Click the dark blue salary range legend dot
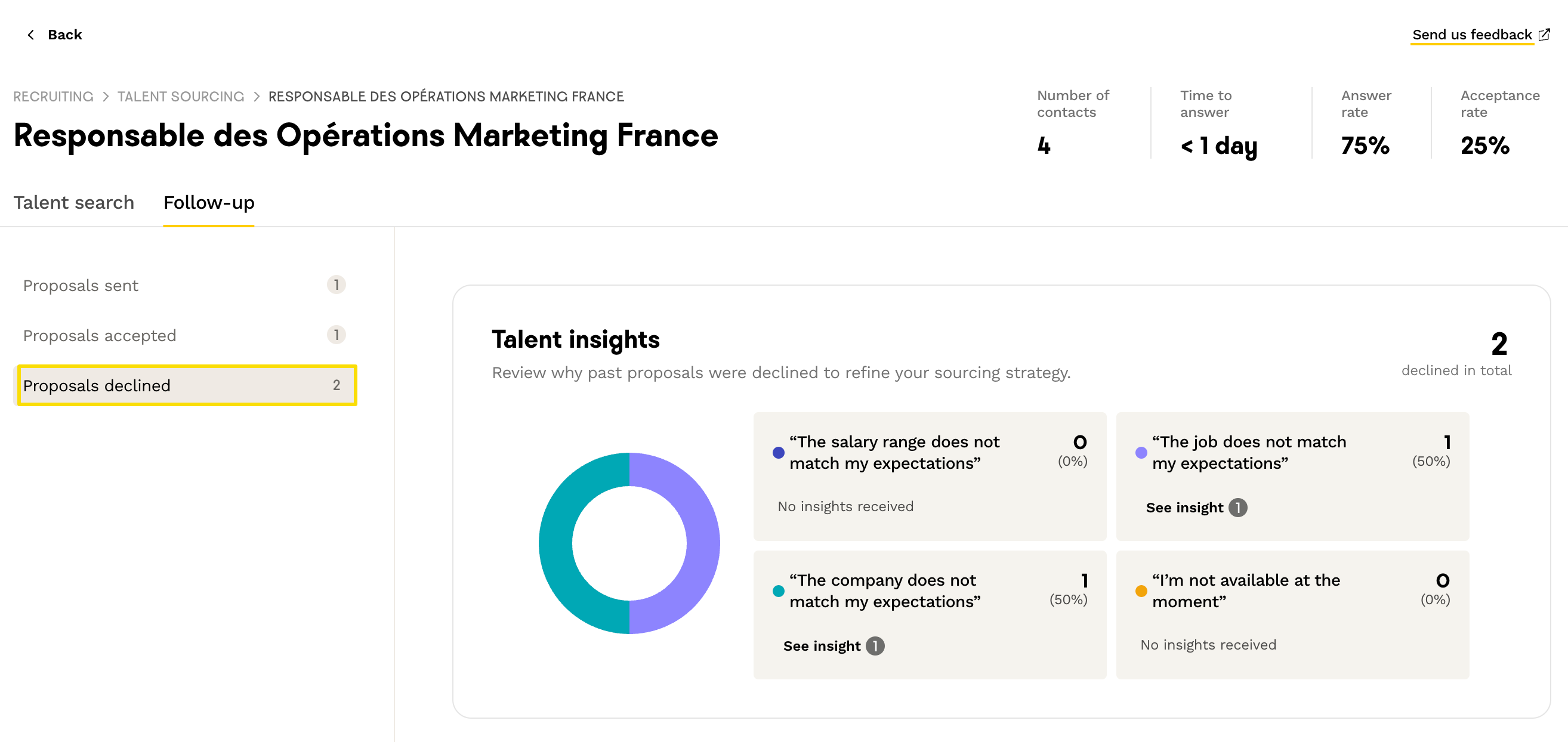Image resolution: width=1568 pixels, height=742 pixels. (x=778, y=453)
